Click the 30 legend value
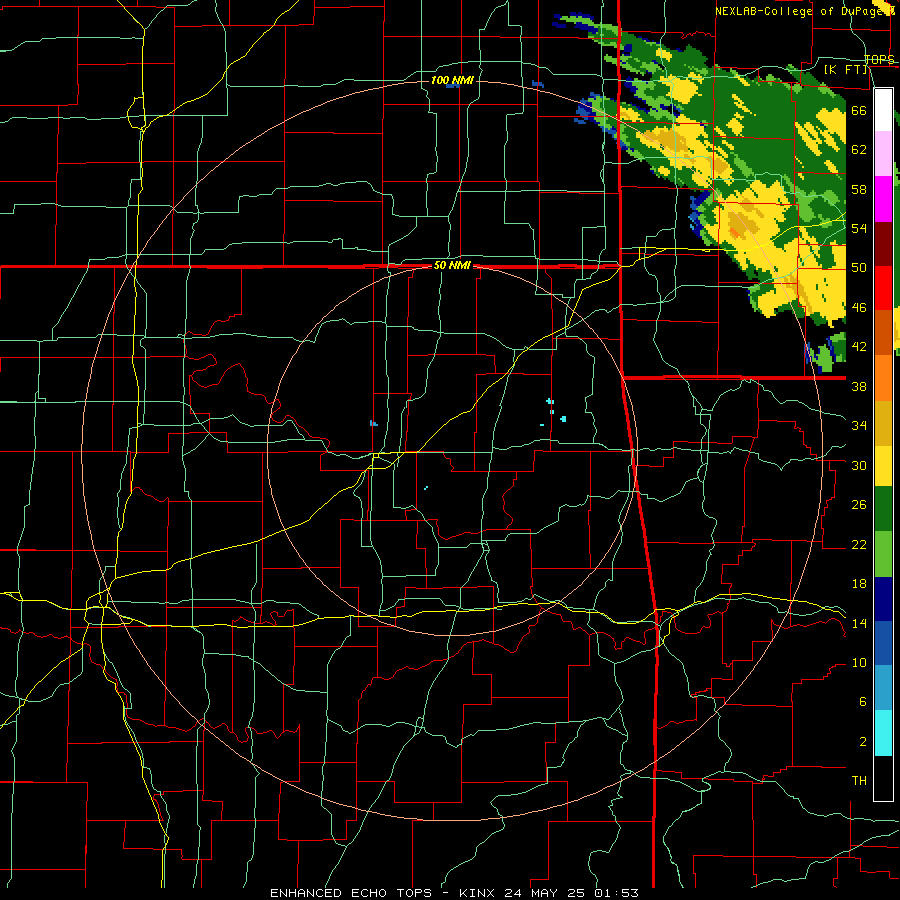 [x=859, y=465]
